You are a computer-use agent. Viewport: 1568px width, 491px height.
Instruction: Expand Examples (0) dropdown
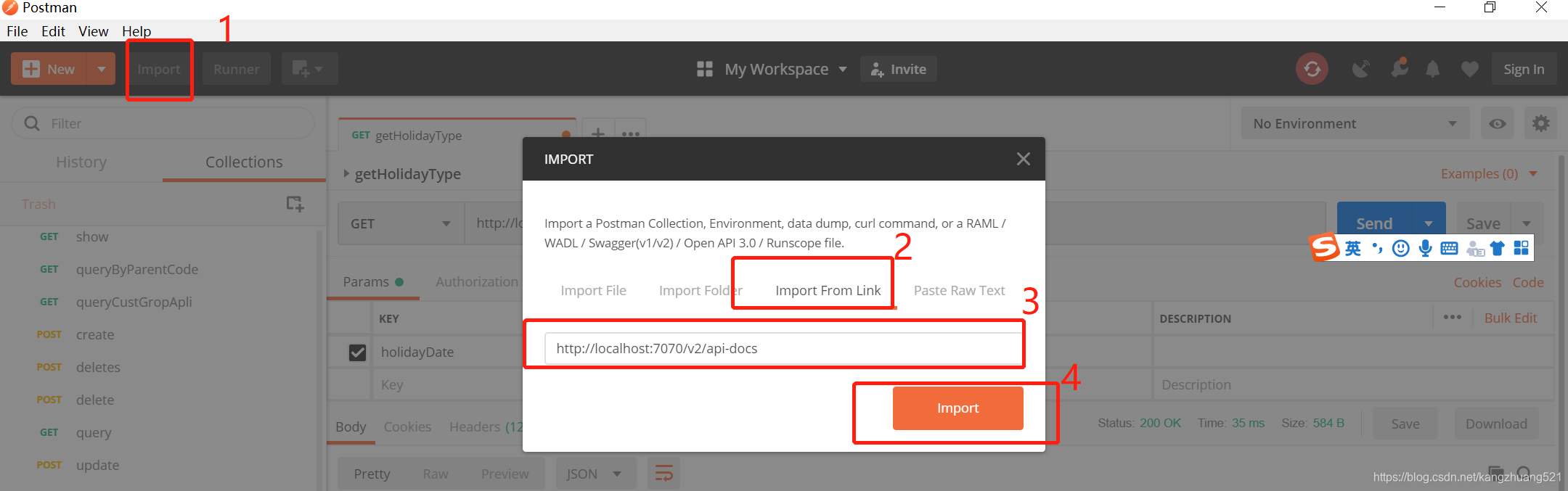click(x=1489, y=173)
